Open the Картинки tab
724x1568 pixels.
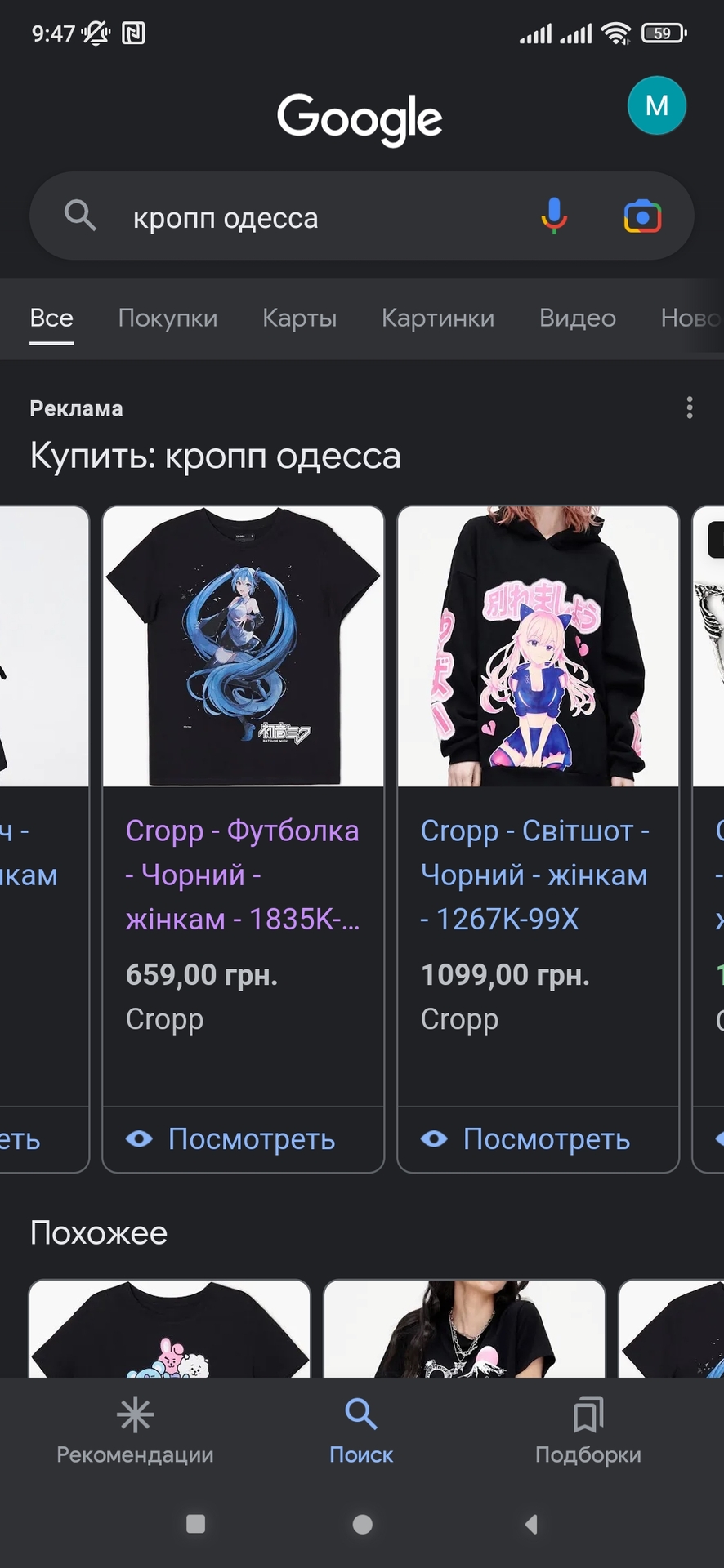click(x=438, y=318)
